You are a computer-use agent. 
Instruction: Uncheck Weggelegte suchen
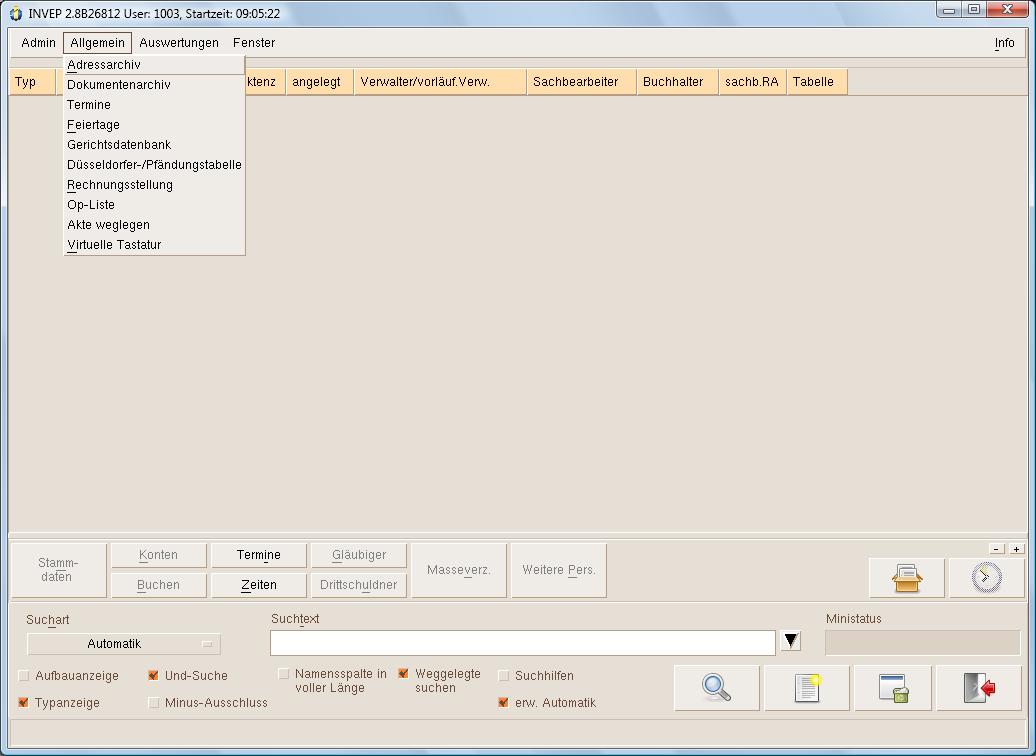click(x=403, y=674)
